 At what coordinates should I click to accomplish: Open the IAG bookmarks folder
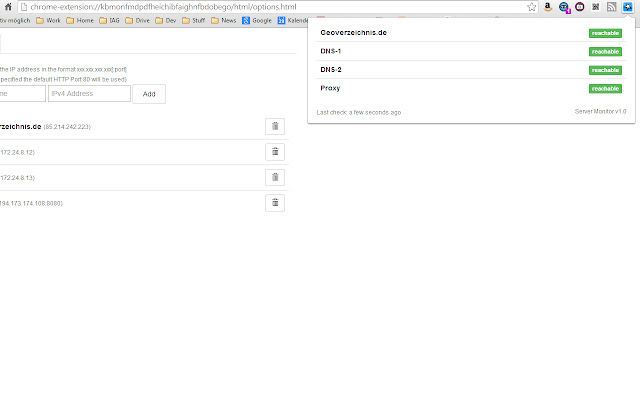tap(109, 20)
